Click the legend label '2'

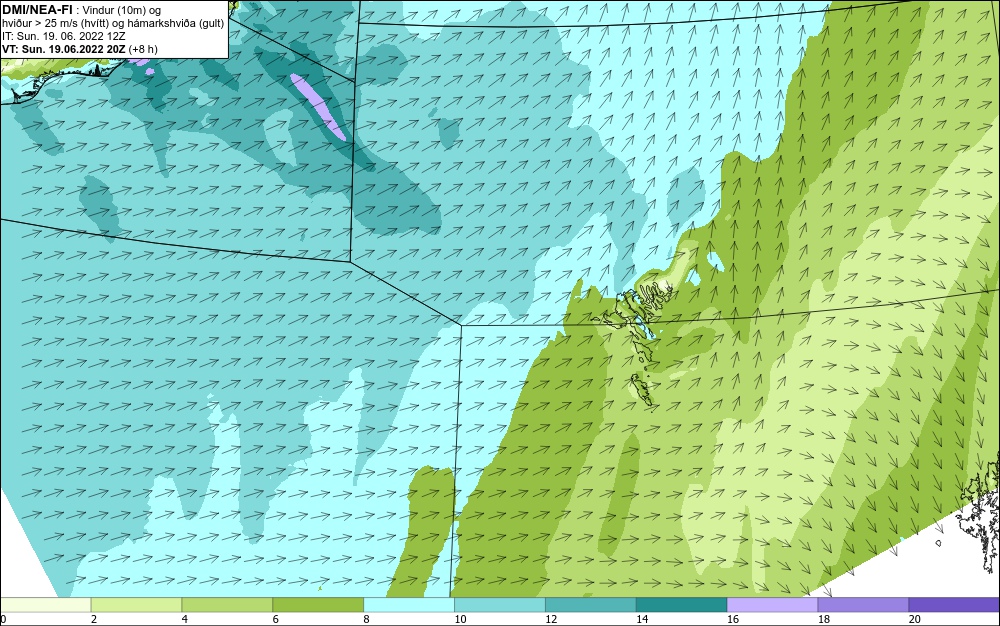click(94, 619)
